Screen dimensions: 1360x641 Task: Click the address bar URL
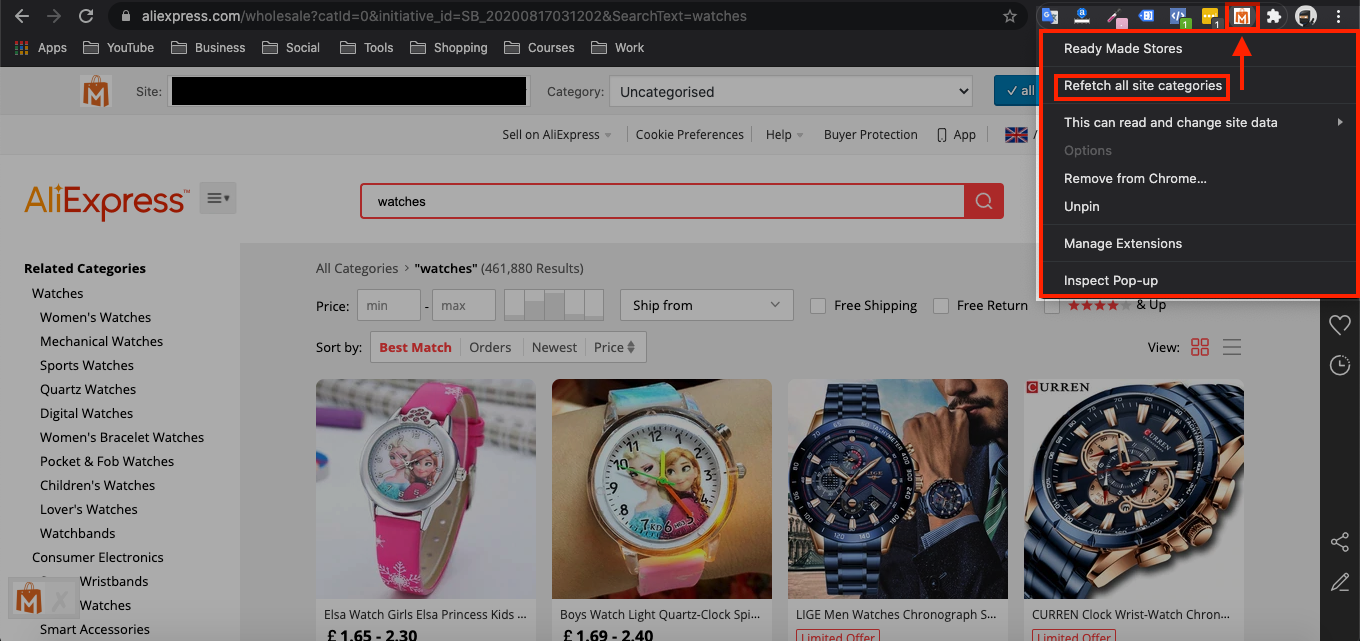[x=445, y=17]
